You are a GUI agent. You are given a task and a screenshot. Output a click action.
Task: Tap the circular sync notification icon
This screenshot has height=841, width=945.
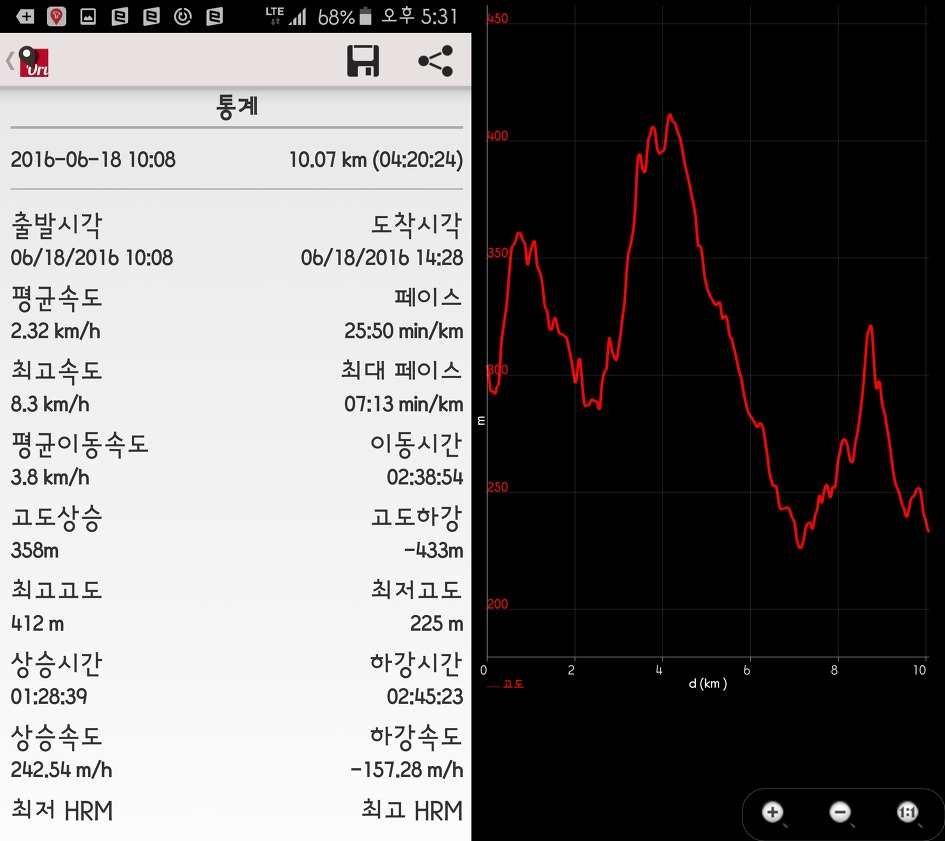183,16
